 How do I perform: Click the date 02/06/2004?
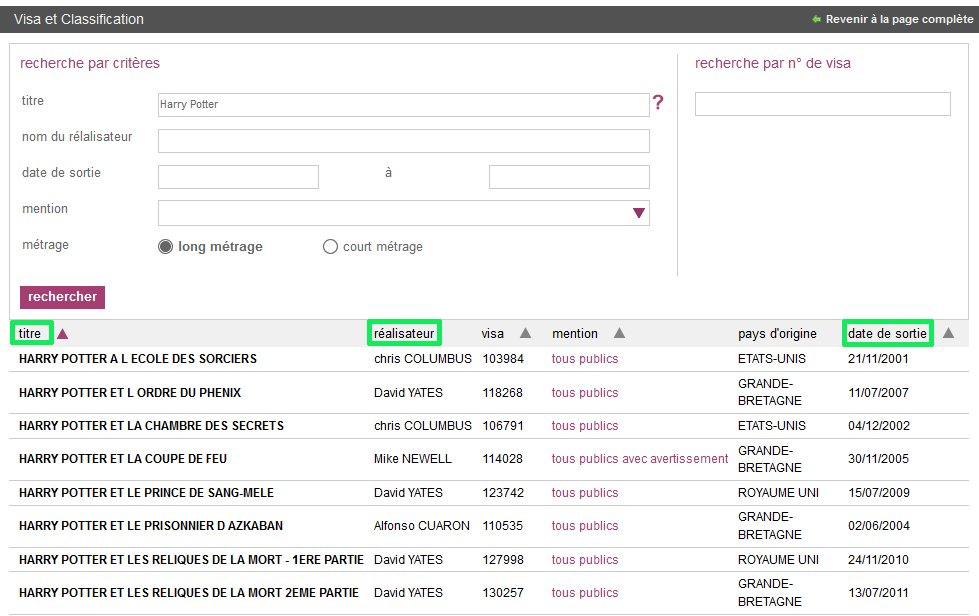pyautogui.click(x=878, y=526)
